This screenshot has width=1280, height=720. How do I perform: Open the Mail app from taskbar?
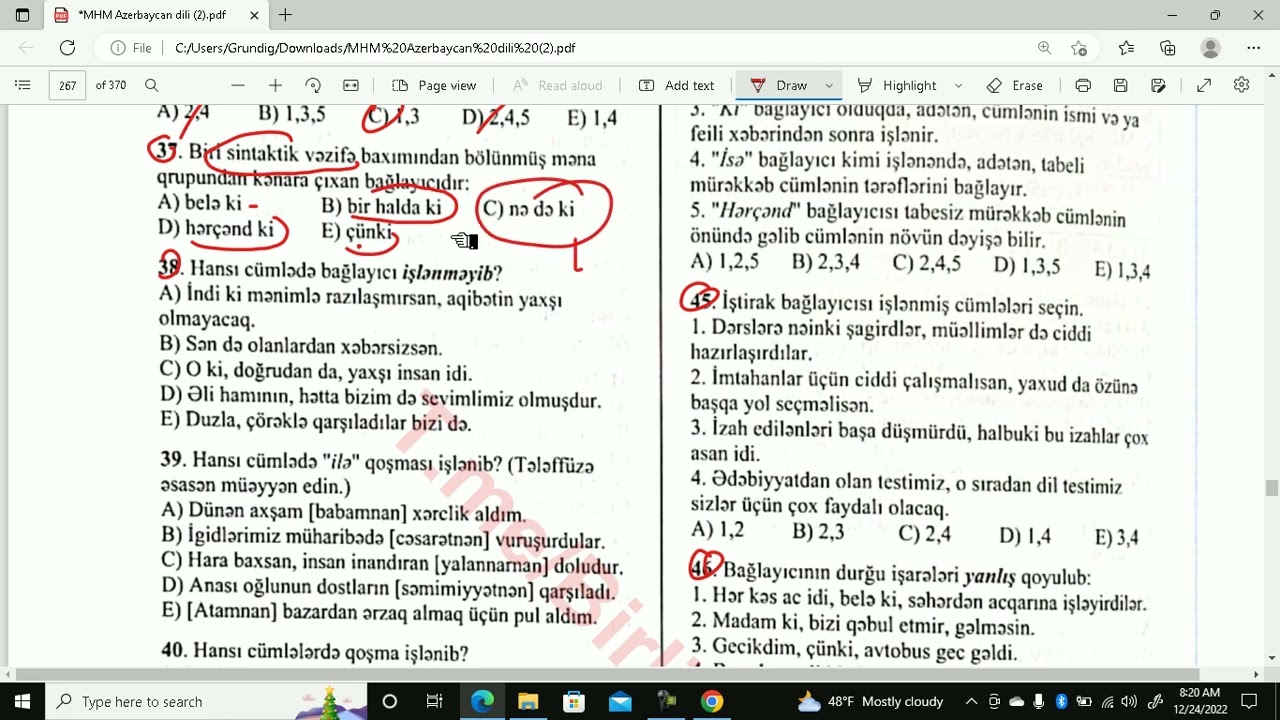point(620,701)
